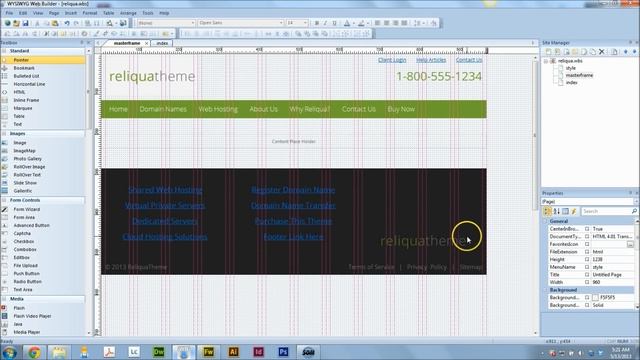Select the masterframe document tab
The height and width of the screenshot is (360, 640).
pos(127,43)
